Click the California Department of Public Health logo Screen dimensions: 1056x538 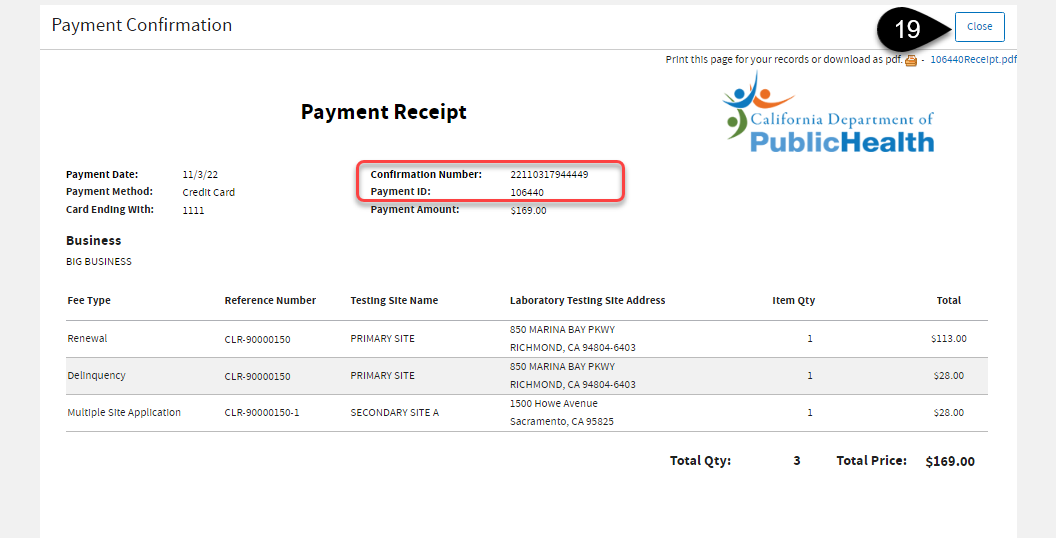(828, 113)
